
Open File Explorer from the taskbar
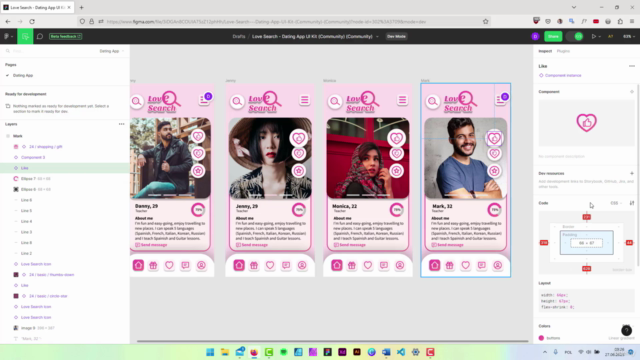click(225, 352)
